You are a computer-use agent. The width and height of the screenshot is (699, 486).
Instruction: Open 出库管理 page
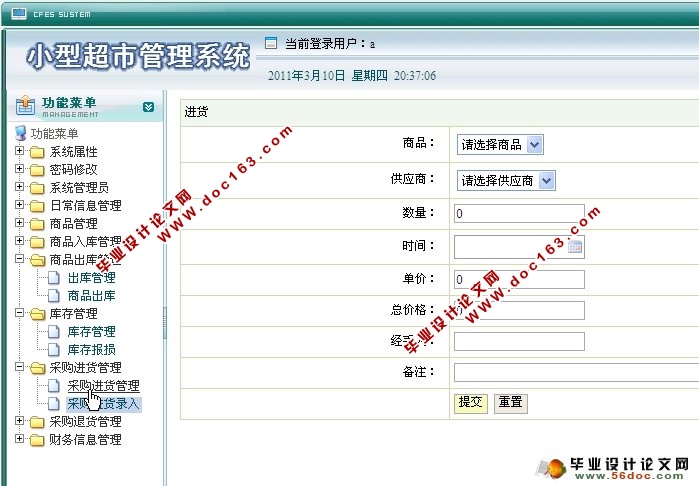[x=91, y=278]
